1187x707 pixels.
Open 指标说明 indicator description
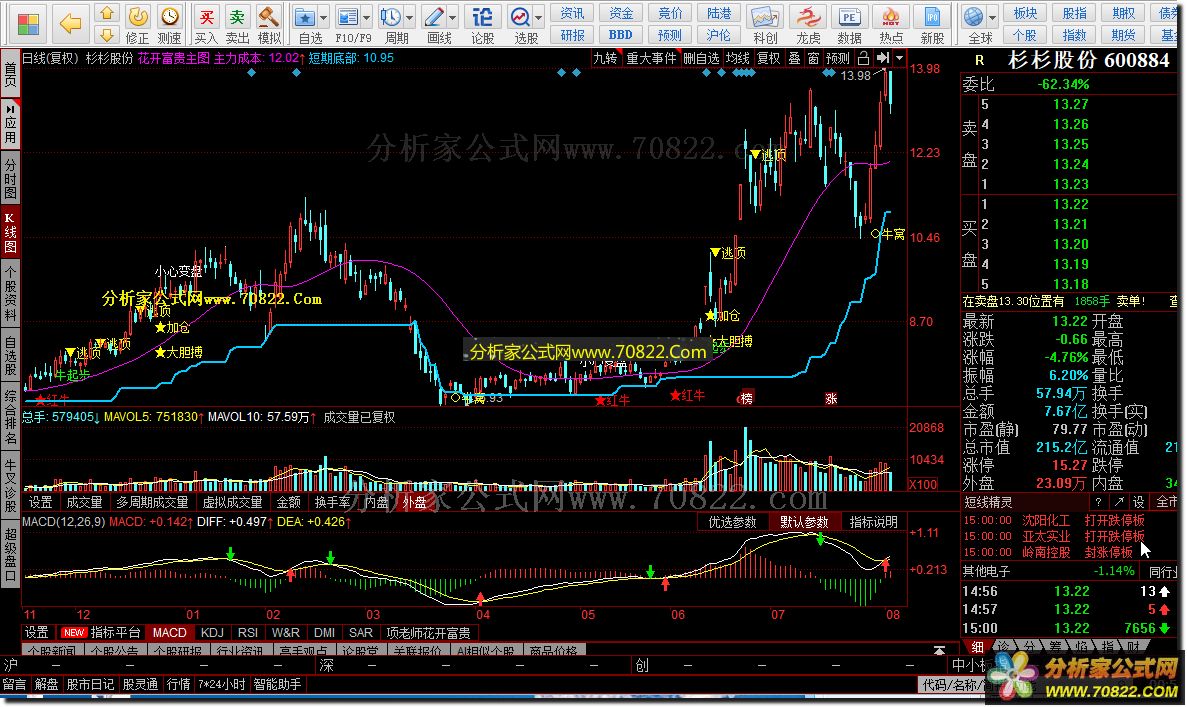[x=873, y=522]
